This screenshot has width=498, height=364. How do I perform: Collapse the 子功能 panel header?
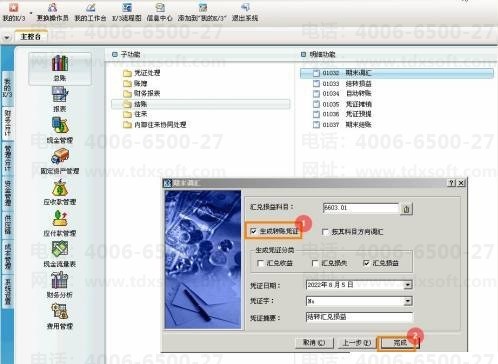click(x=115, y=54)
